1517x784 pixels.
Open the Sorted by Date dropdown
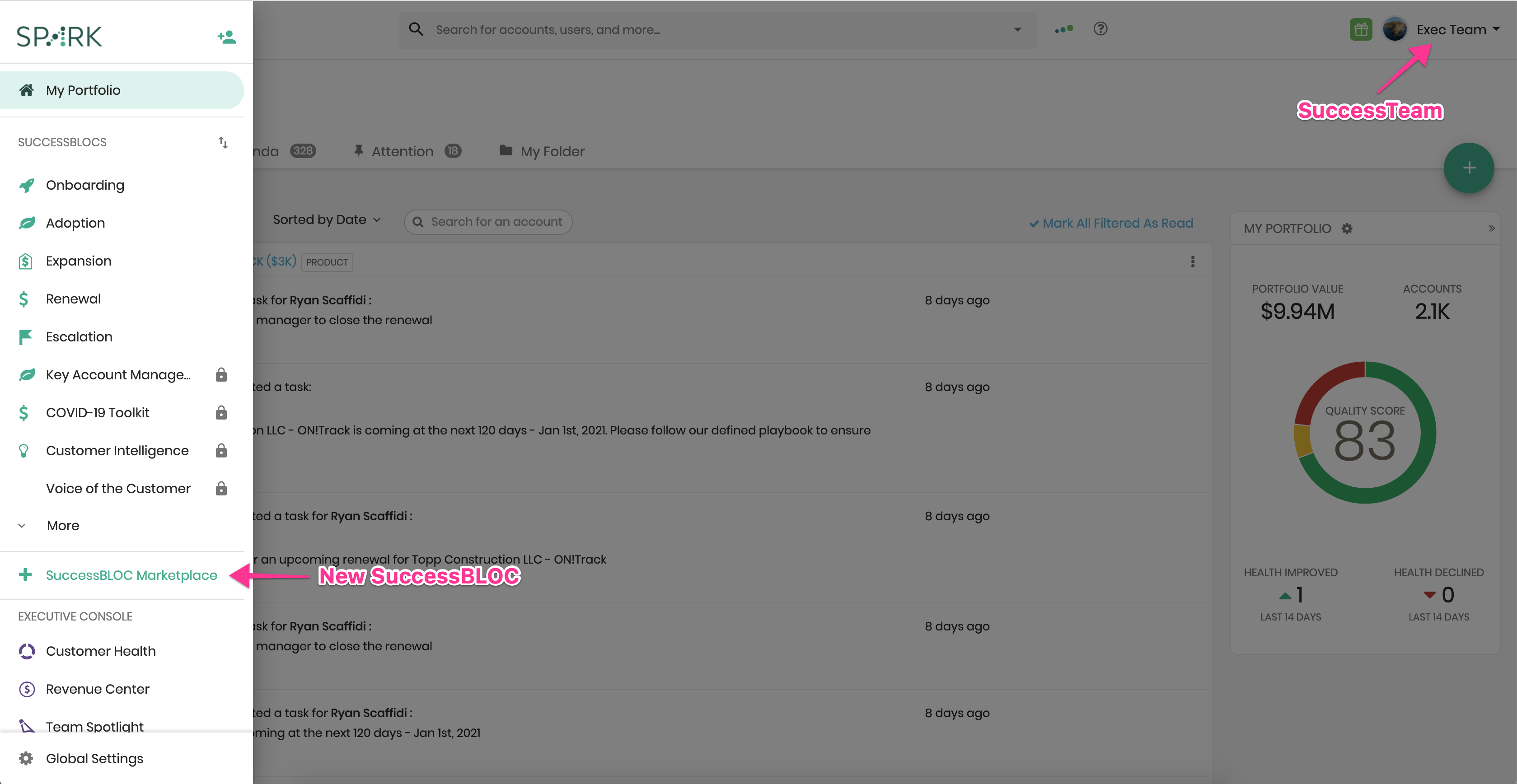click(x=326, y=219)
